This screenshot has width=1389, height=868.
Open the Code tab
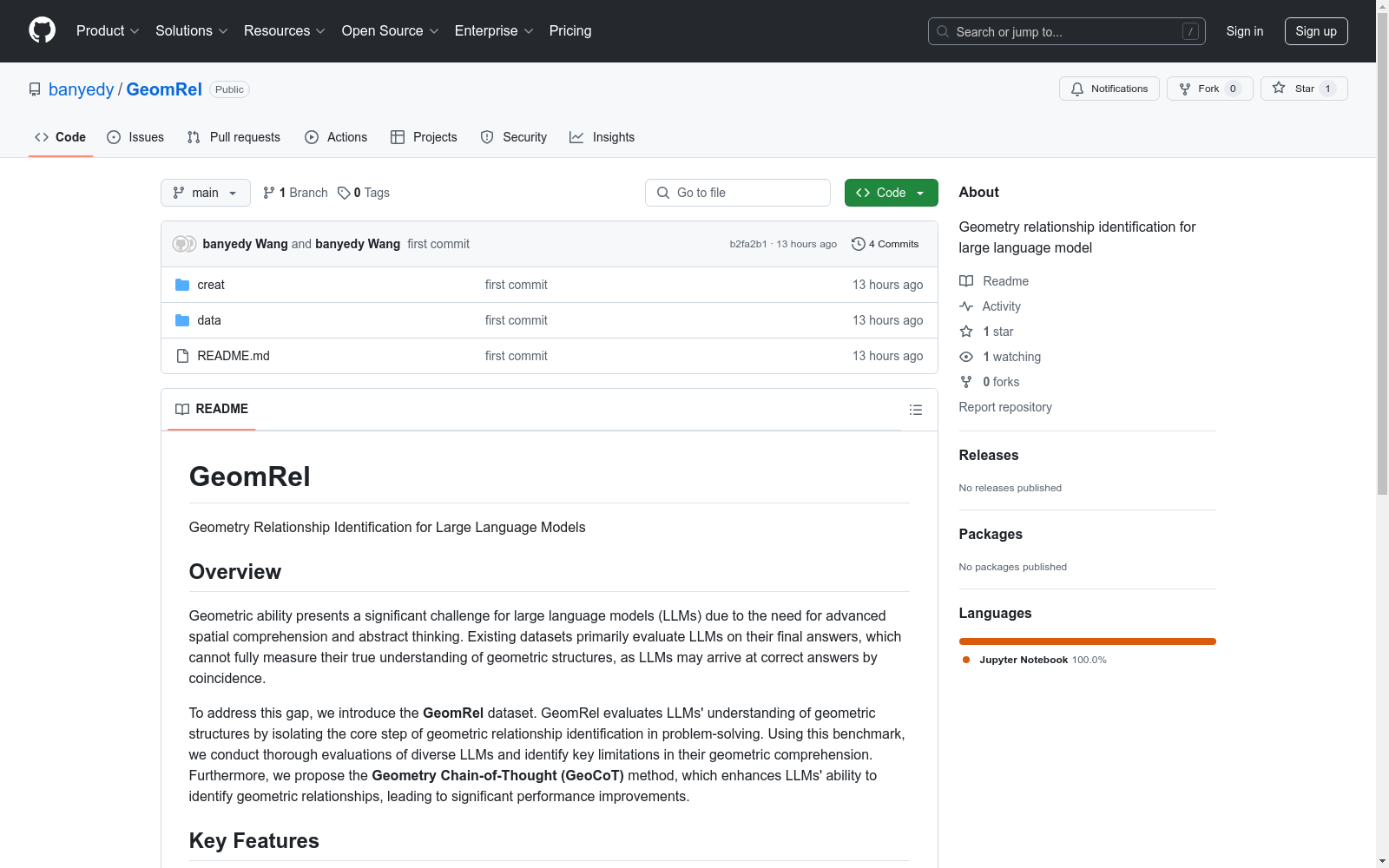coord(61,137)
